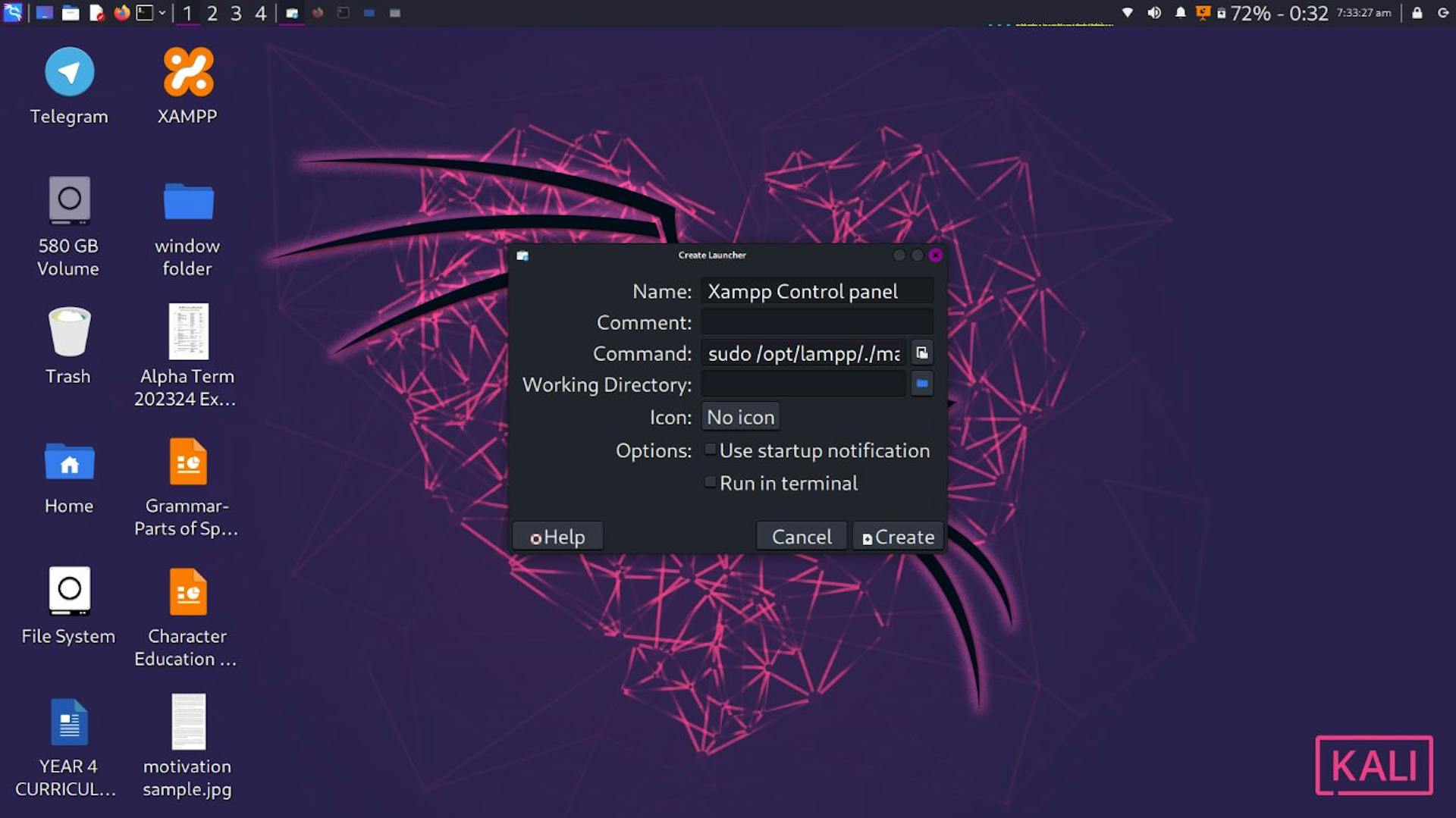
Task: Open the terminal from the taskbar
Action: pos(144,12)
